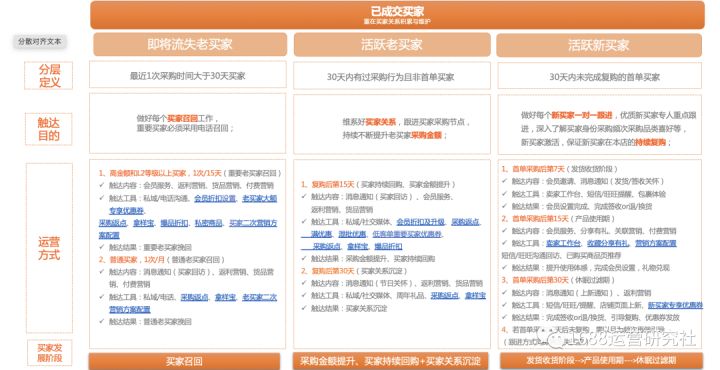Screen dimensions: 720x370
Task: Click the 已成交买家 top banner
Action: pyautogui.click(x=397, y=15)
